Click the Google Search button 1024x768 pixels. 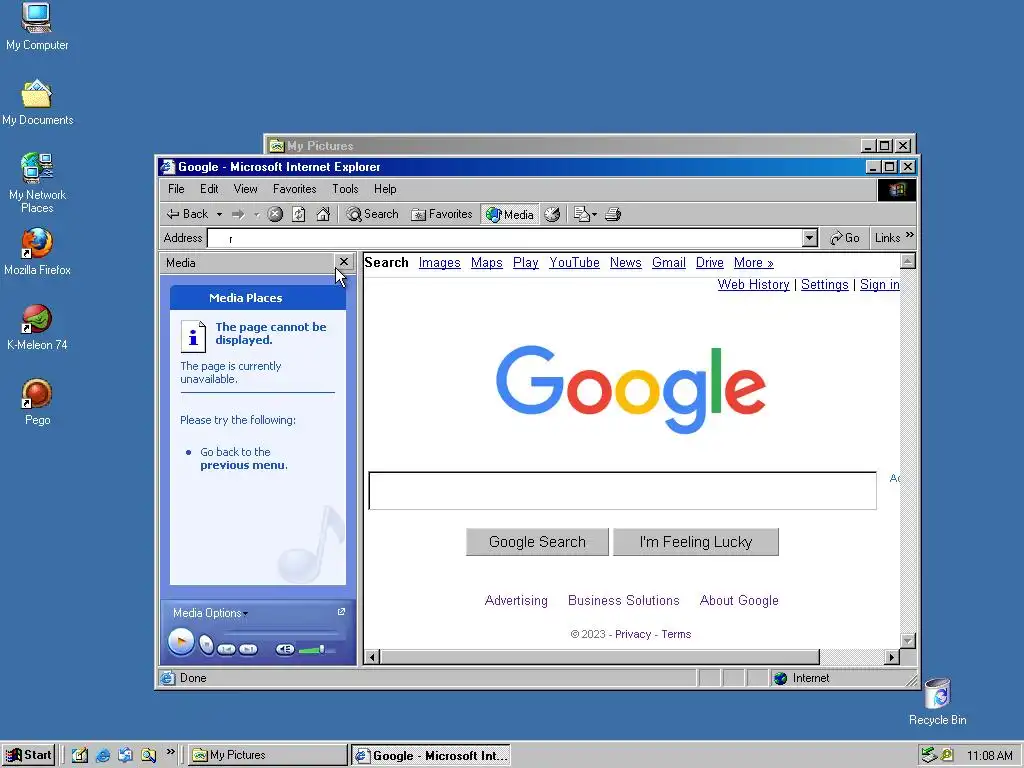[x=537, y=542]
